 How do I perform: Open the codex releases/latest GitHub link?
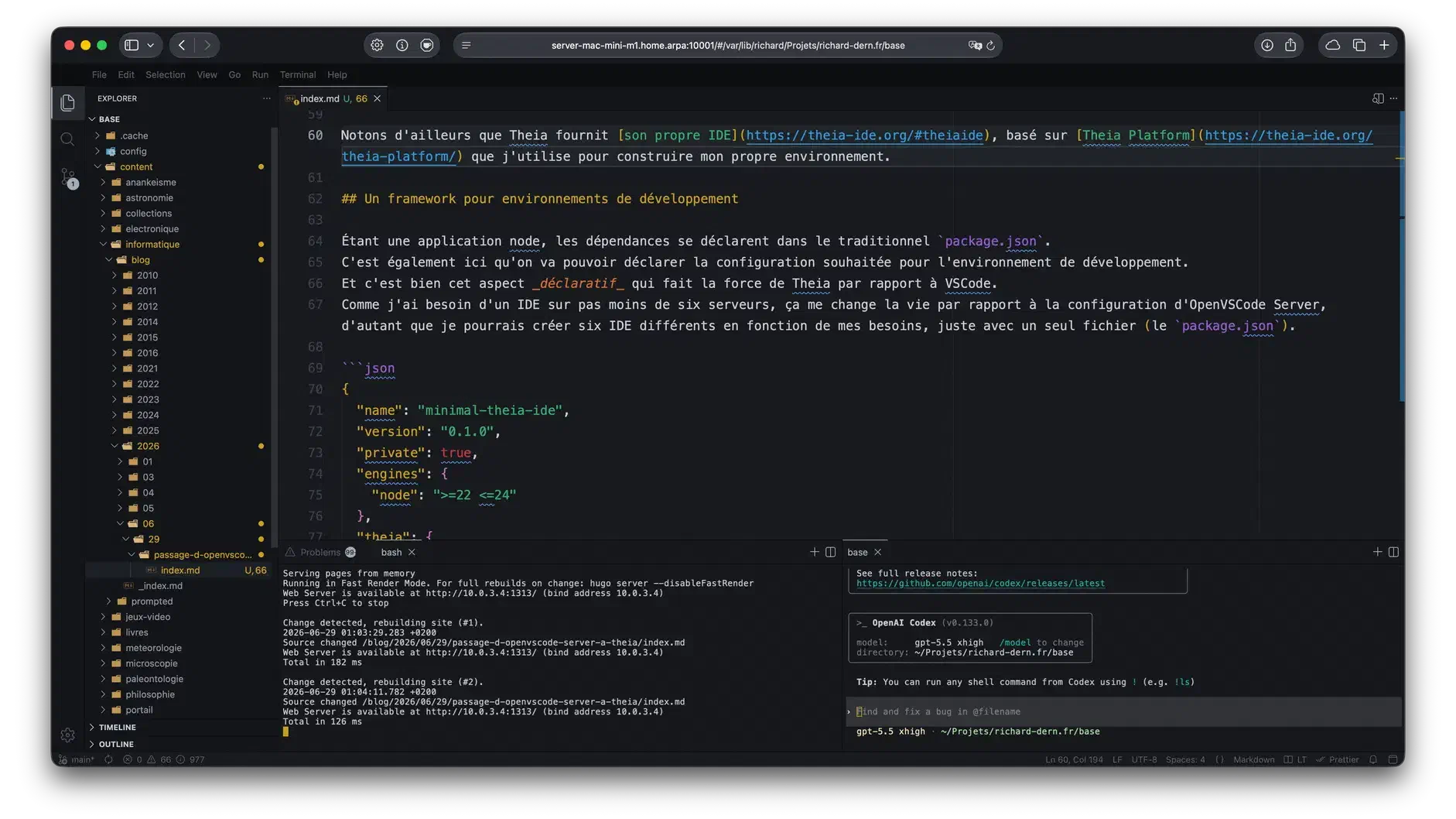[980, 584]
